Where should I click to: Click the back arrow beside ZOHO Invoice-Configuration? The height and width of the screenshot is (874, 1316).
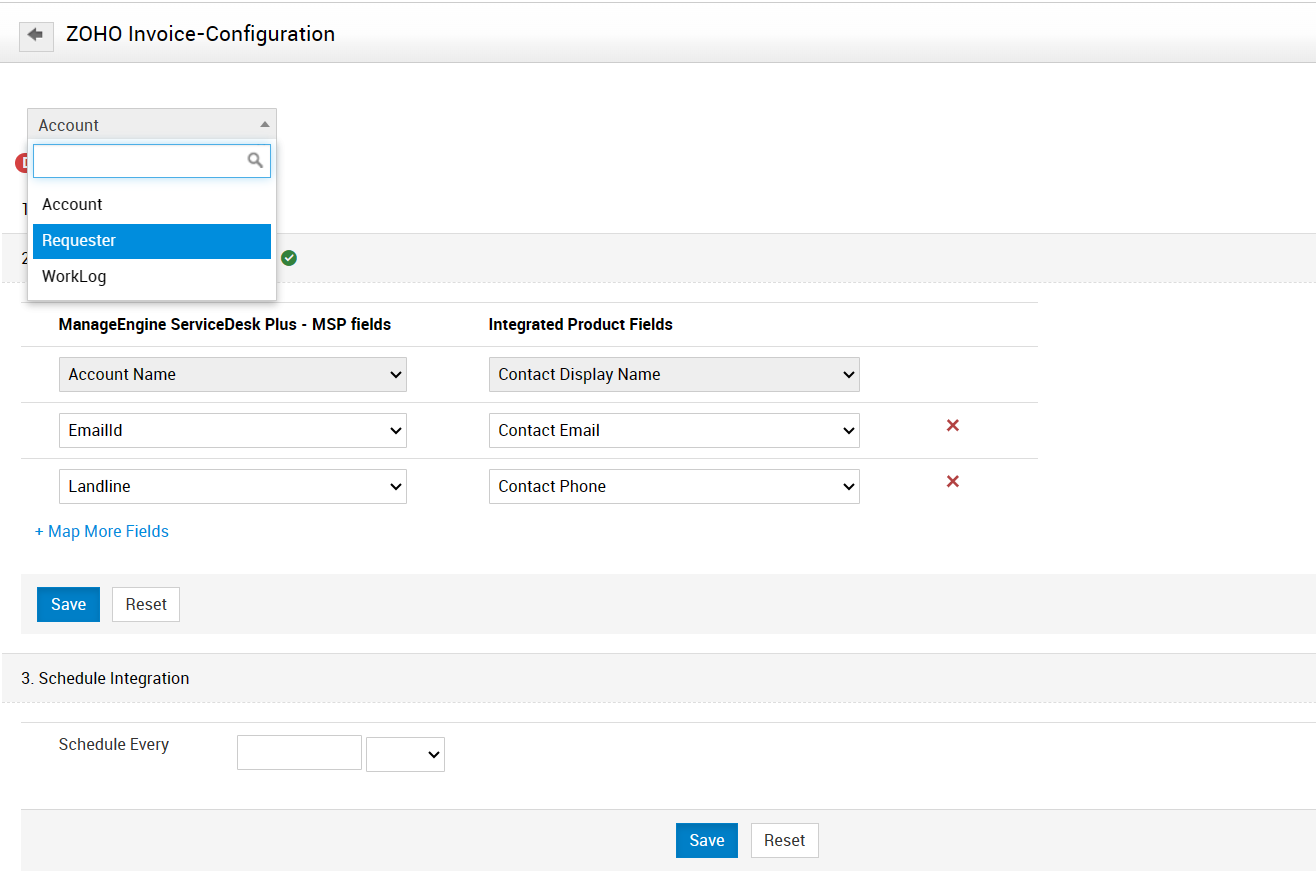pyautogui.click(x=36, y=35)
